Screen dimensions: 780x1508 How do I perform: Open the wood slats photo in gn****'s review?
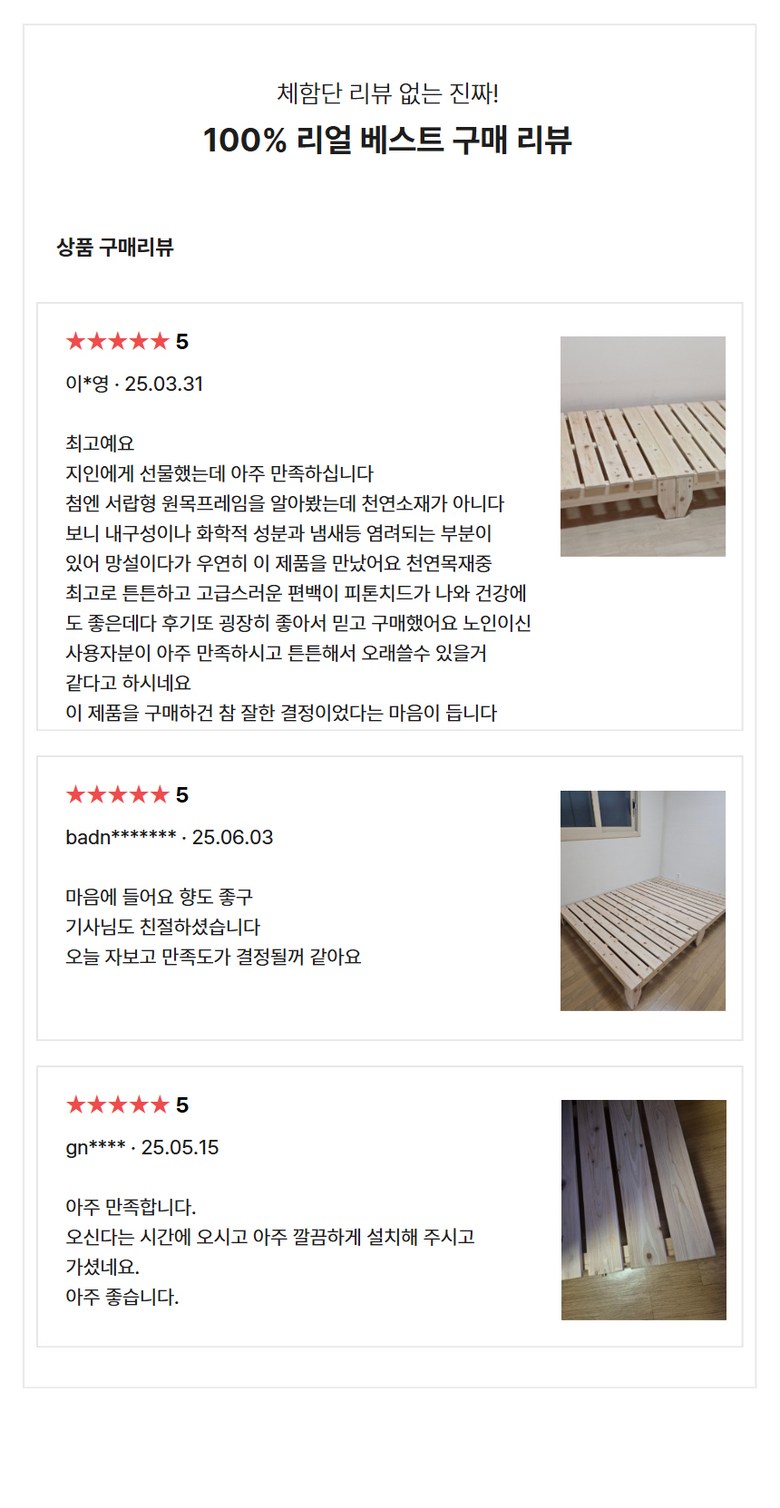click(643, 1209)
